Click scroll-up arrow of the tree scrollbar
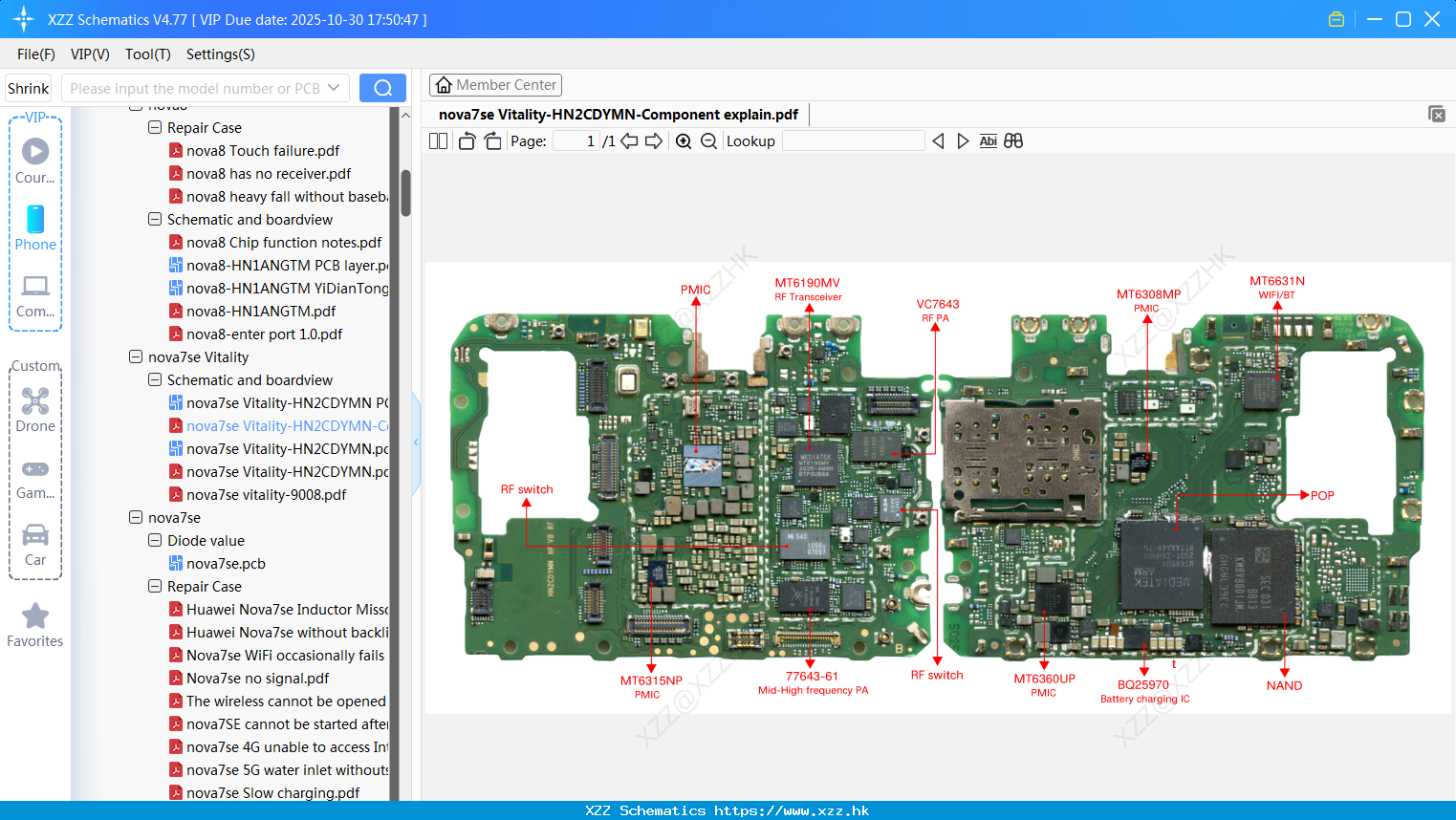The height and width of the screenshot is (820, 1456). pos(405,115)
